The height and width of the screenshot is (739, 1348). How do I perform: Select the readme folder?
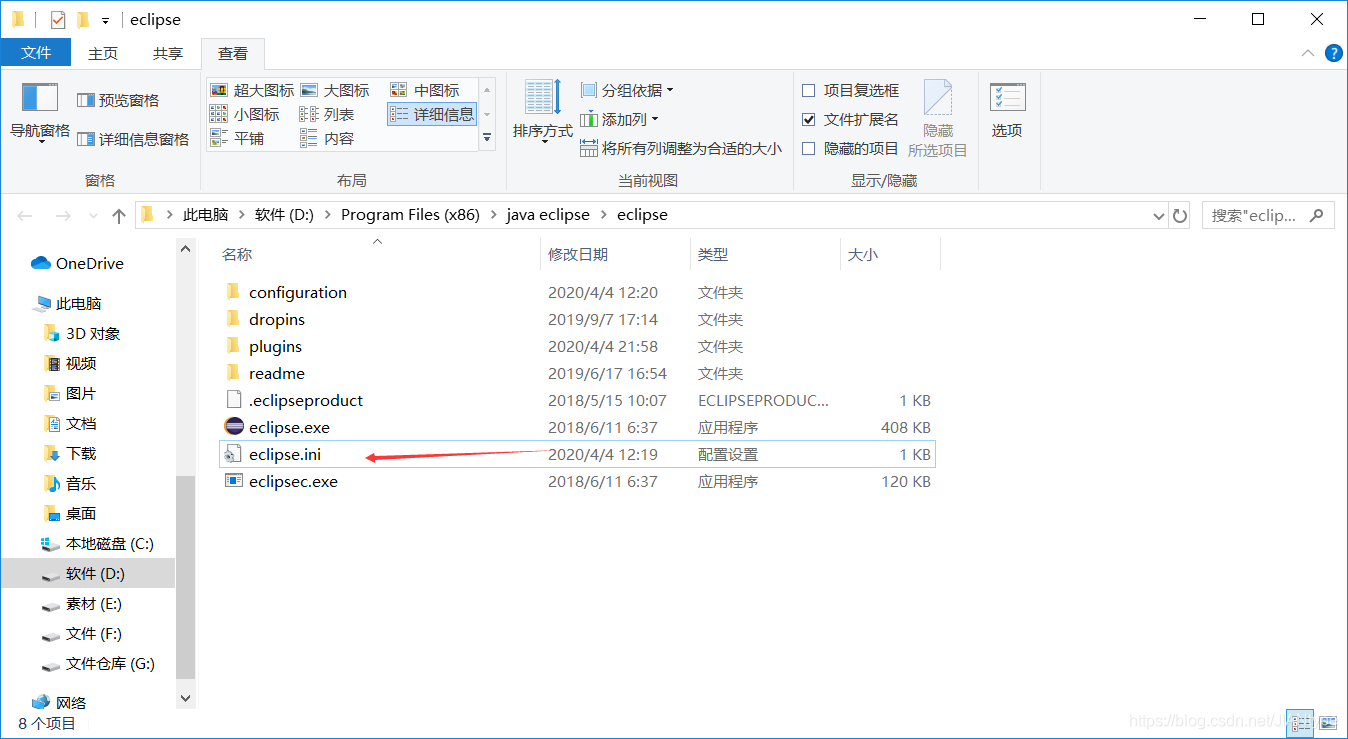pos(577,373)
